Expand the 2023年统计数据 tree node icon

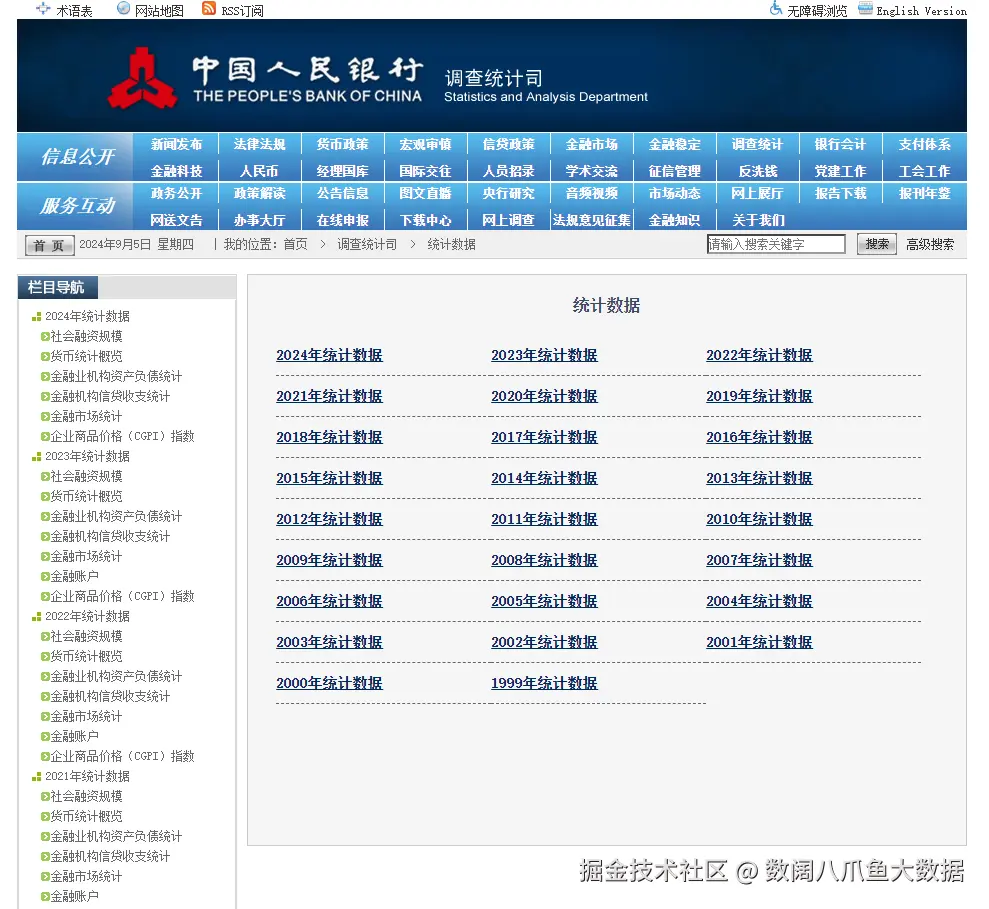click(37, 457)
